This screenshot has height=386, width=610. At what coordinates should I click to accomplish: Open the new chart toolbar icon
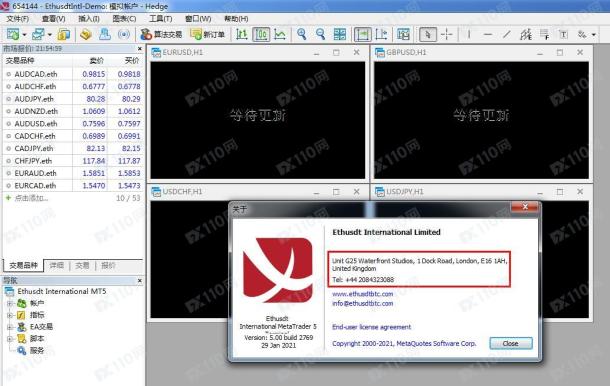(13, 35)
